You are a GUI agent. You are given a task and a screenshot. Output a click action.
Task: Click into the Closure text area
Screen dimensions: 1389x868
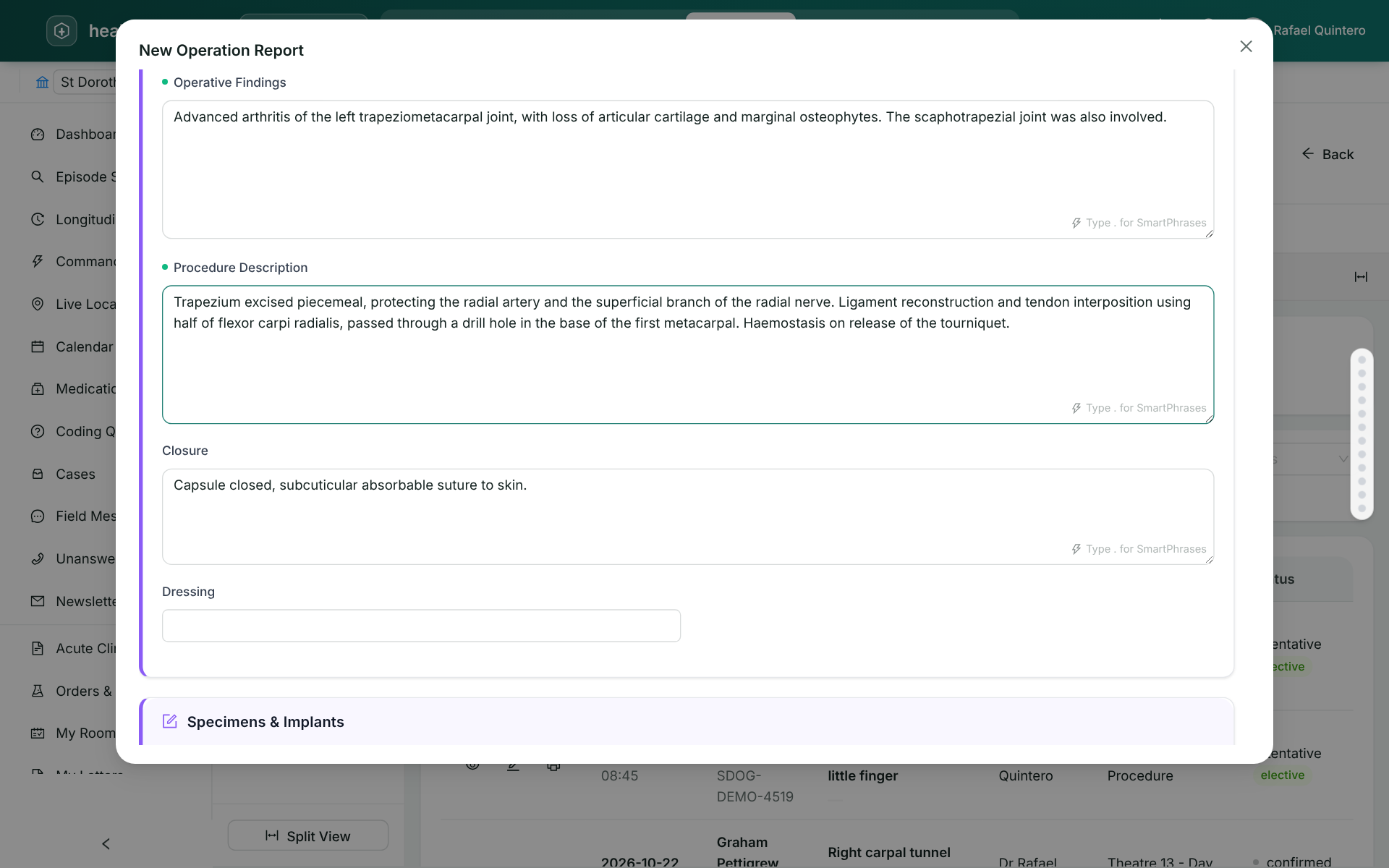click(x=688, y=516)
